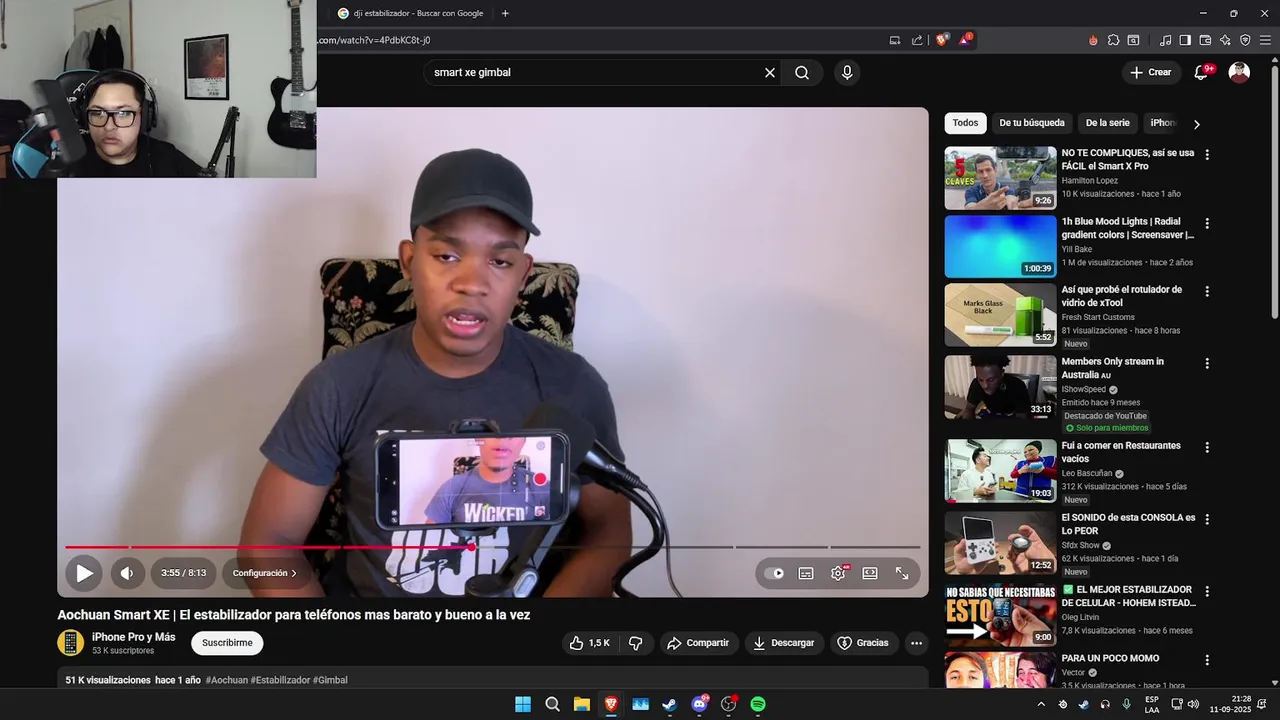Image resolution: width=1280 pixels, height=720 pixels.
Task: Open options for 'SONIDO de esta CONSOLA' video
Action: click(1207, 519)
